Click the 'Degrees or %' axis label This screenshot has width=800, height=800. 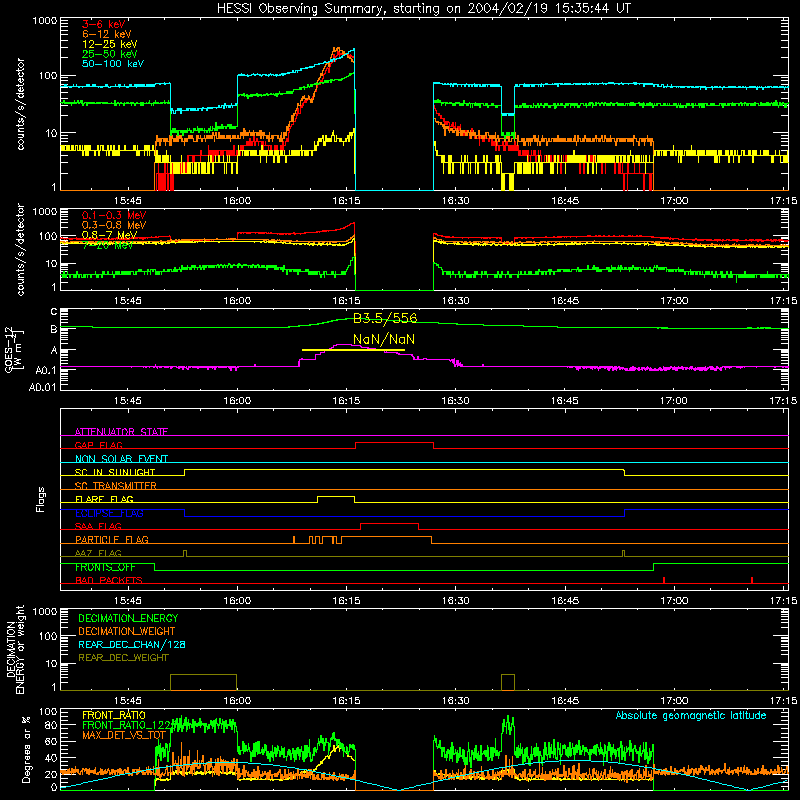(26, 749)
